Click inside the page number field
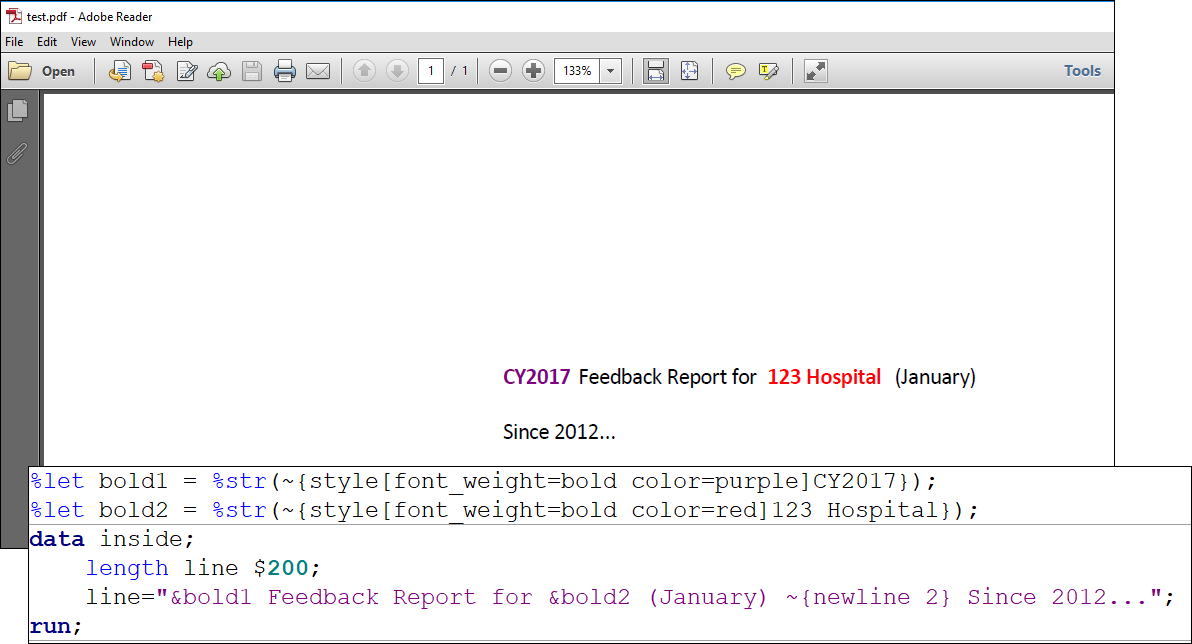The height and width of the screenshot is (644, 1192). [430, 71]
